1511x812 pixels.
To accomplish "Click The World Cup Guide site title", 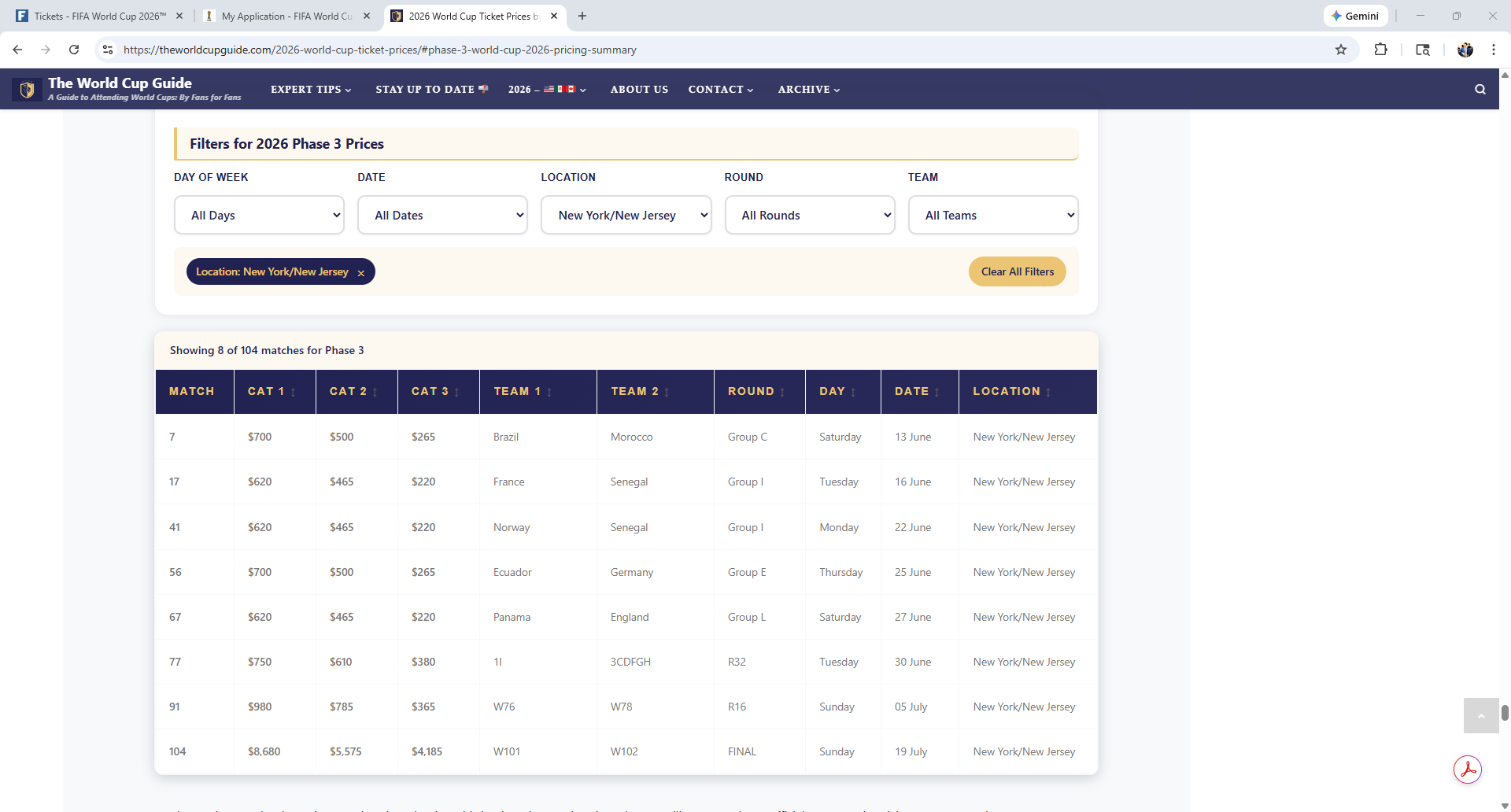I will coord(120,83).
